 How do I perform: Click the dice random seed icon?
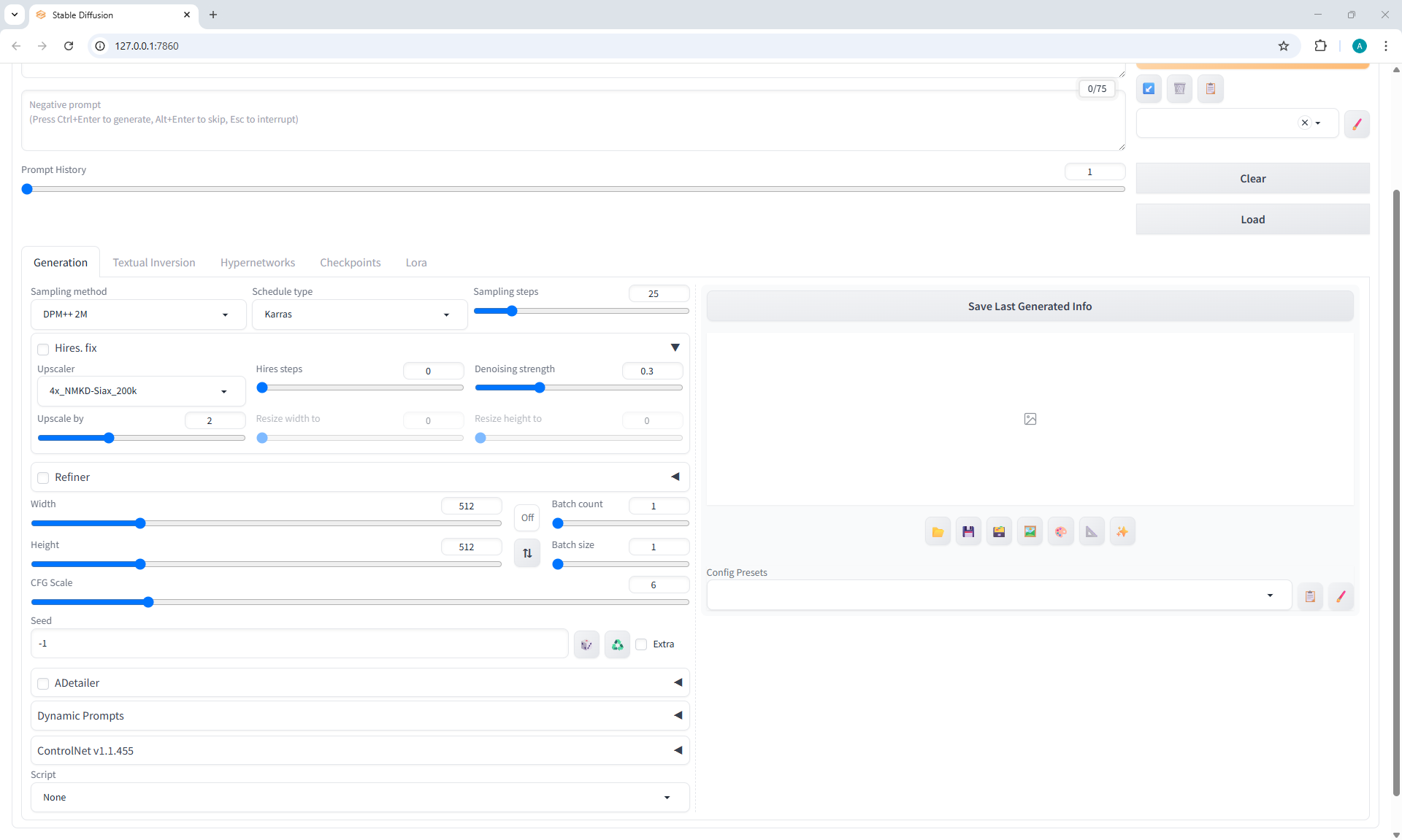click(x=586, y=644)
